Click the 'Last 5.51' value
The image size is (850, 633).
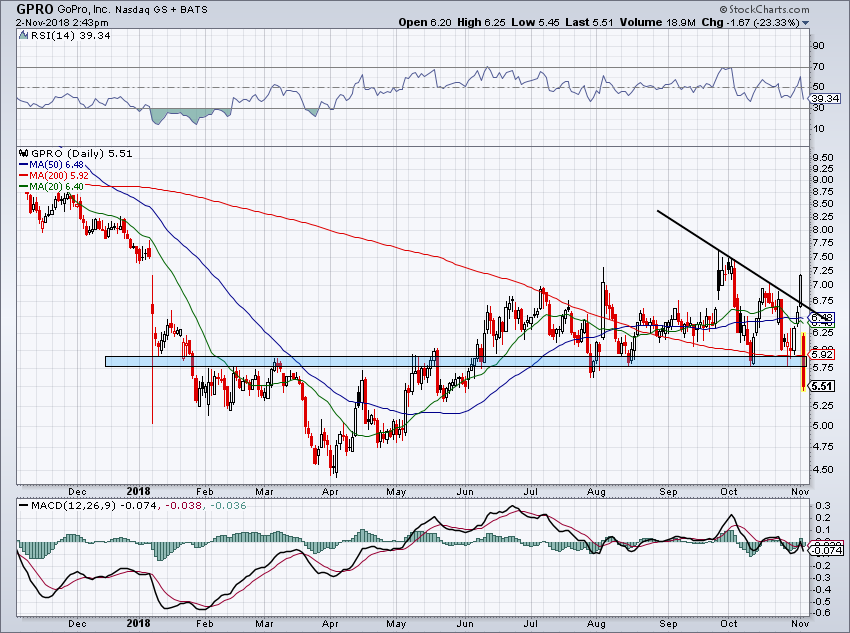point(589,22)
